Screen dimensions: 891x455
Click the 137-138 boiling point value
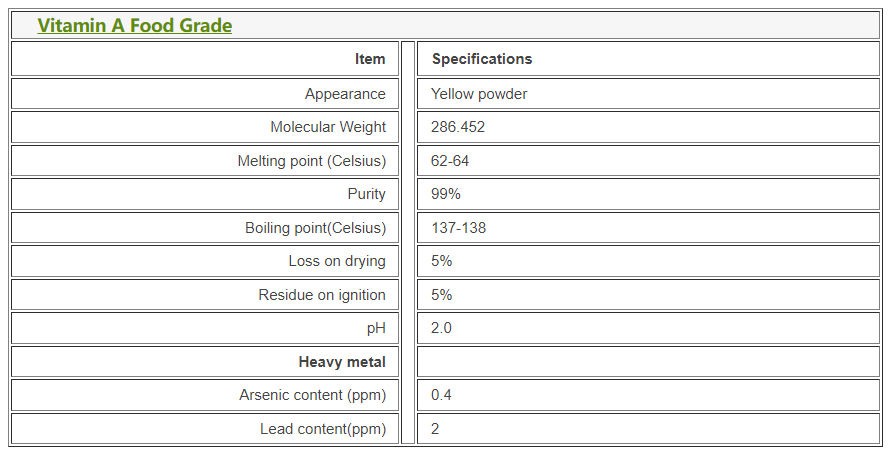(x=458, y=228)
